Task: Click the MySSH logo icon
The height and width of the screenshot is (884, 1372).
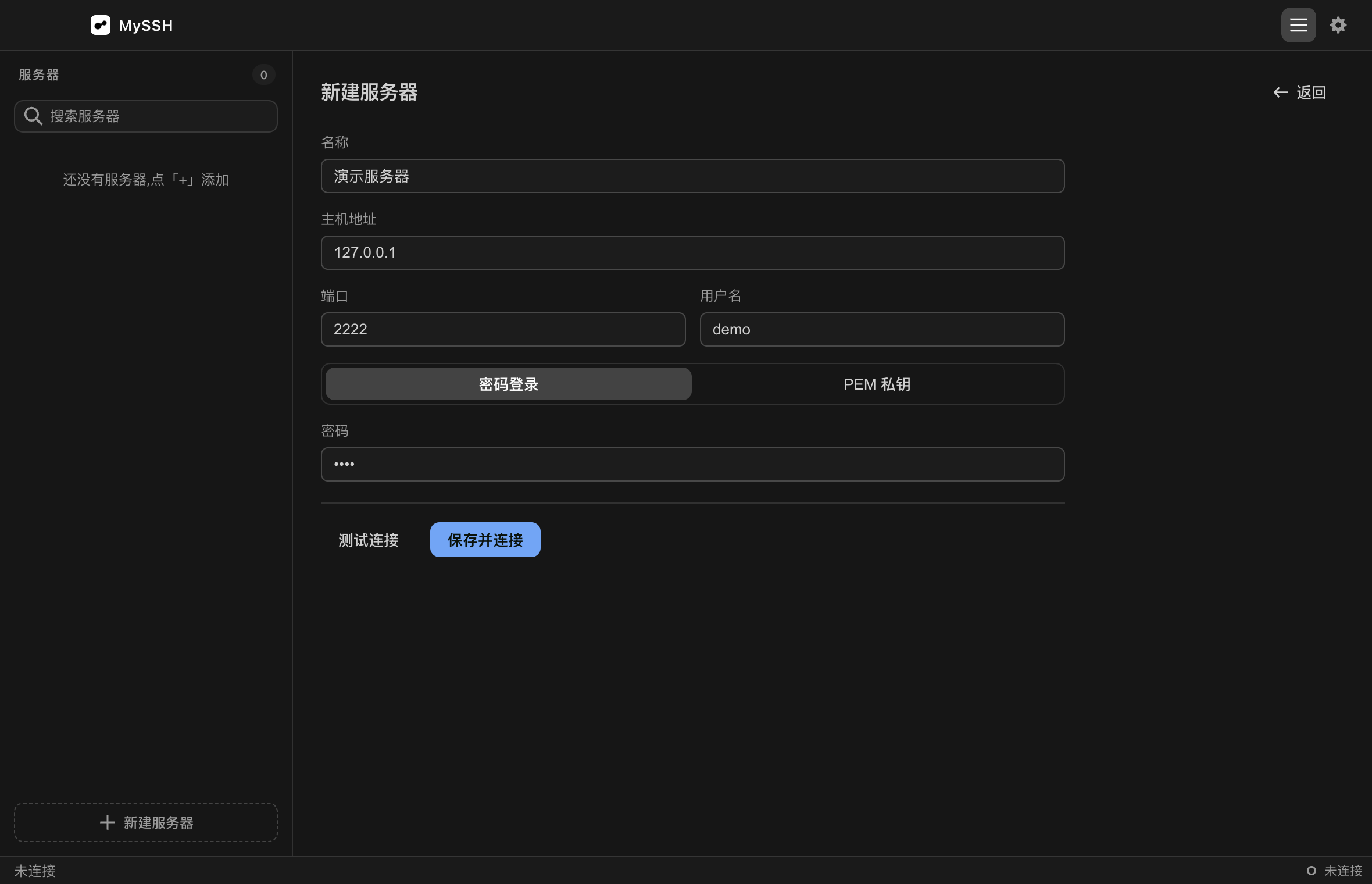Action: coord(100,25)
